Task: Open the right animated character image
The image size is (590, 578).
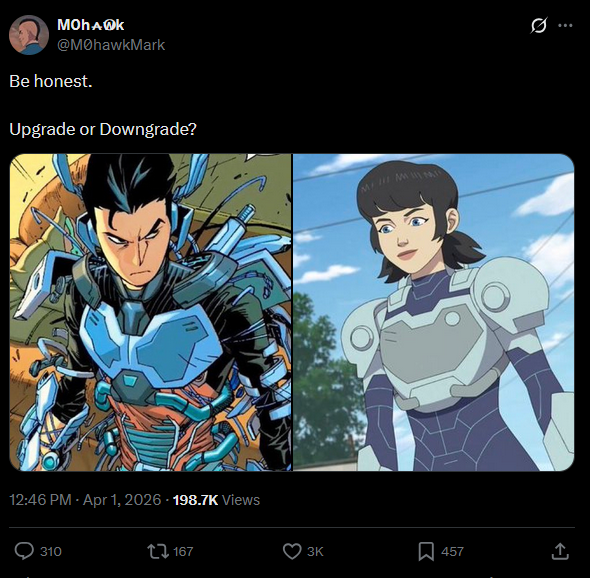Action: click(x=433, y=312)
